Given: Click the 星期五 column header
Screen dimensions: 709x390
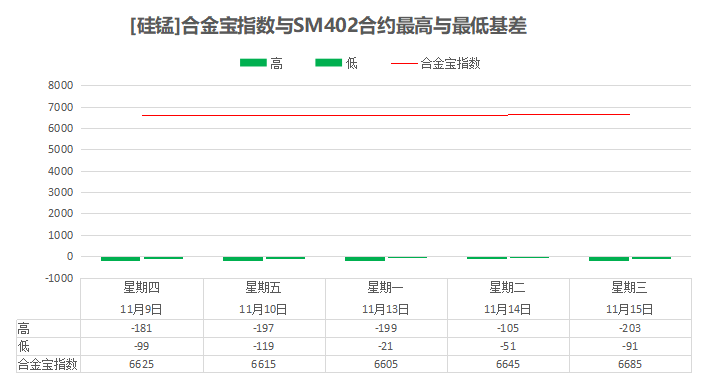Looking at the screenshot, I should (x=263, y=287).
